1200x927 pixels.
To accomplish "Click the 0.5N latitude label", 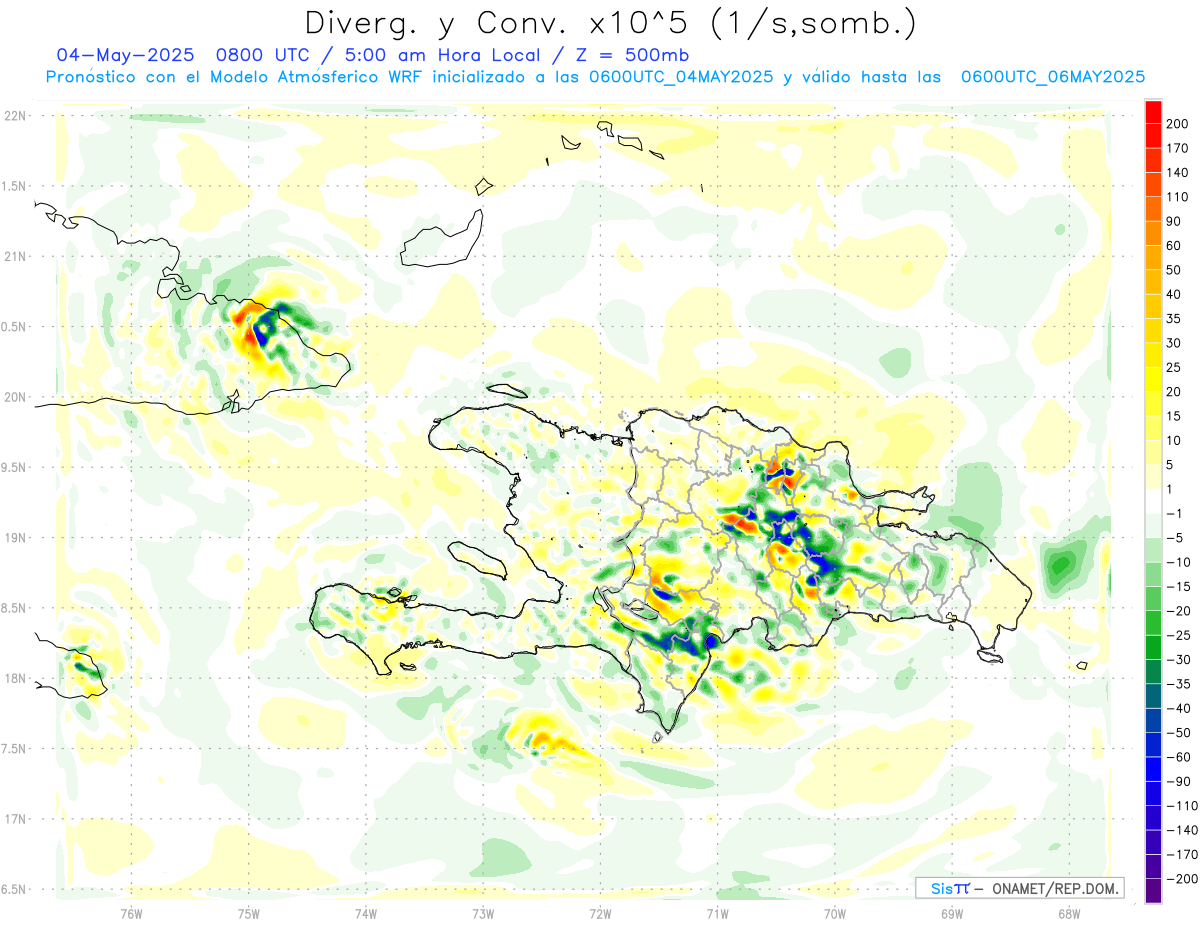I will pos(15,327).
